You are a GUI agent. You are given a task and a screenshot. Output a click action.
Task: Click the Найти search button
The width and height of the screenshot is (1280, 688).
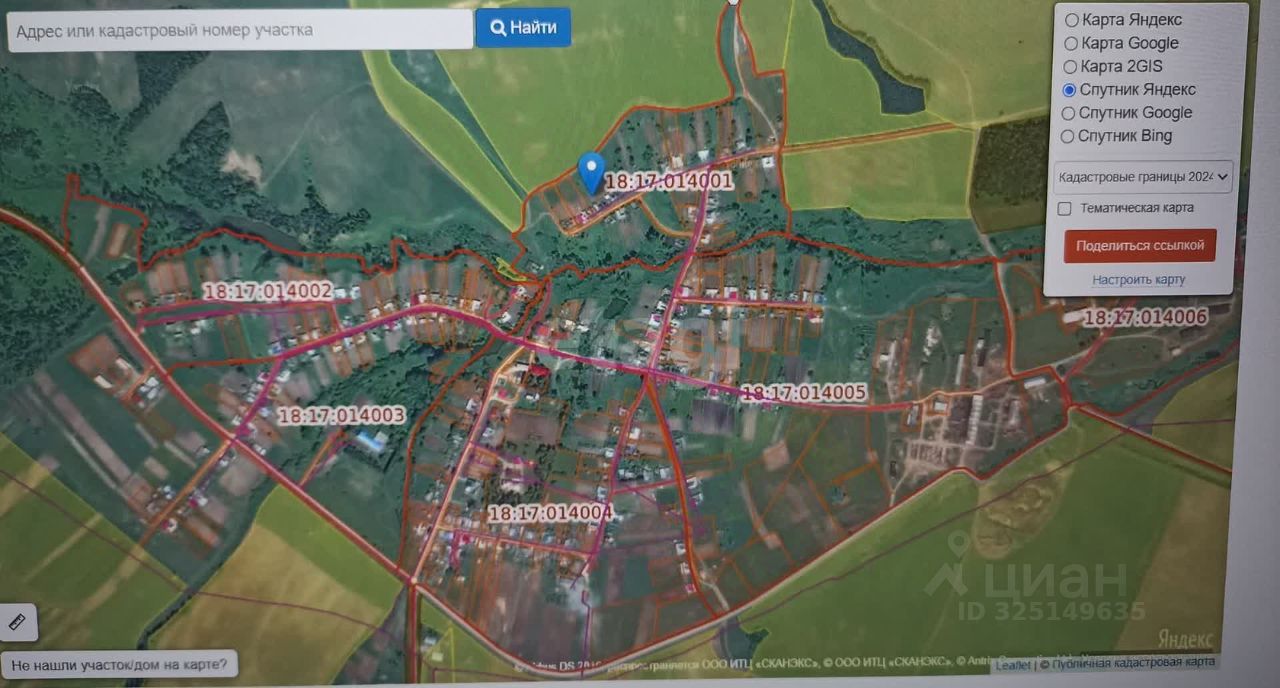tap(523, 27)
